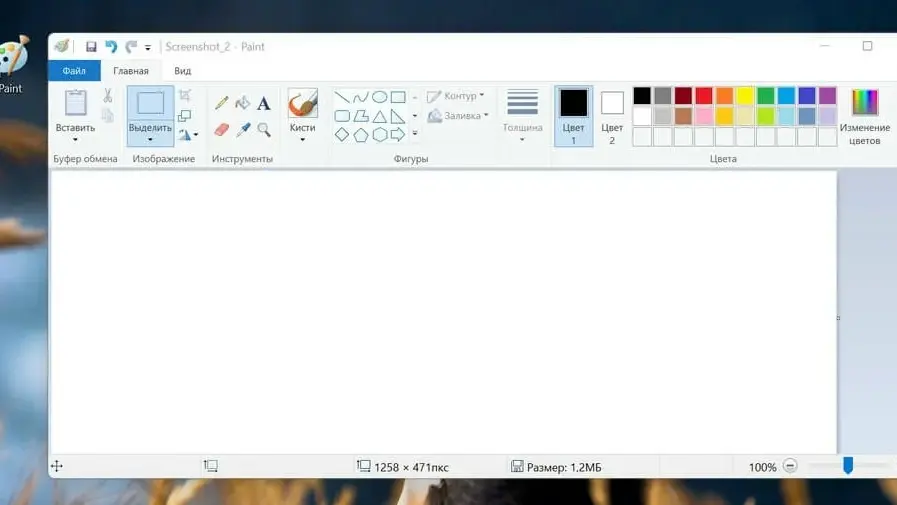Redo action using the grey arrow icon
Screen dimensions: 897x505
pos(132,47)
